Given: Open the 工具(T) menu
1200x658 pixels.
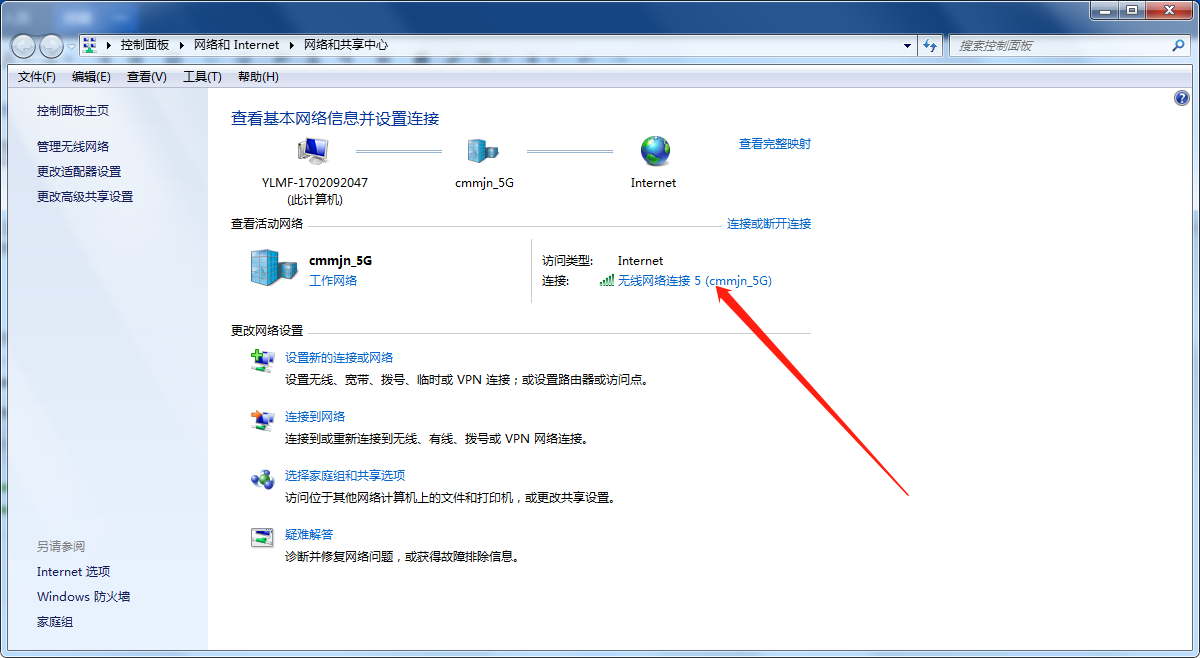Looking at the screenshot, I should (x=201, y=77).
